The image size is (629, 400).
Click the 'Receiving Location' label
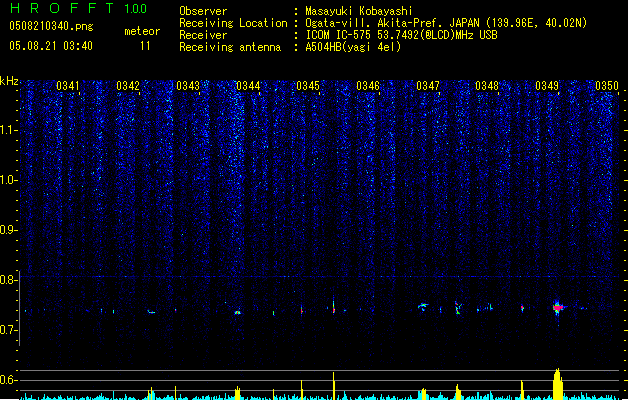(233, 23)
